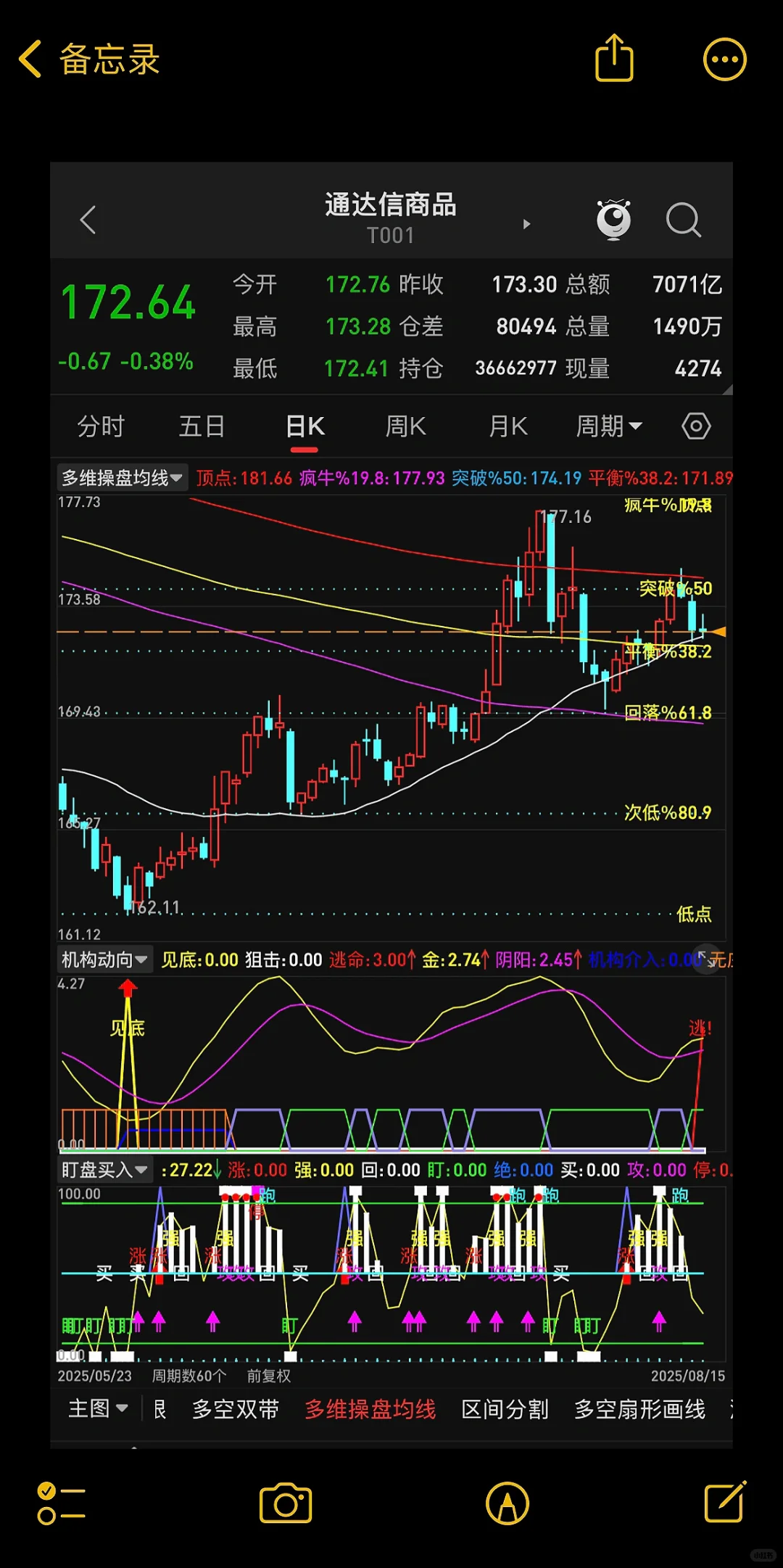The image size is (783, 1568).
Task: Tap the 次低%80.9 level label
Action: click(x=668, y=812)
